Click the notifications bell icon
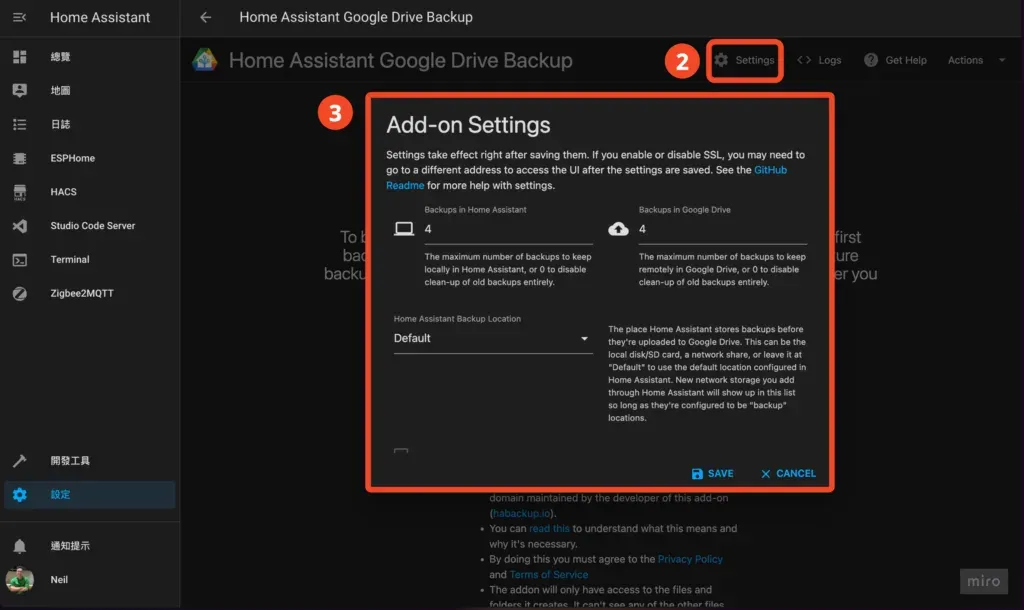 pyautogui.click(x=20, y=545)
